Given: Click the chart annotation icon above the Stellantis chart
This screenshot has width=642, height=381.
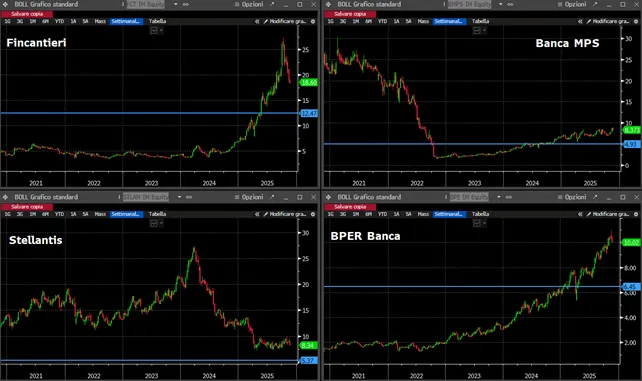Looking at the screenshot, I should click(154, 223).
